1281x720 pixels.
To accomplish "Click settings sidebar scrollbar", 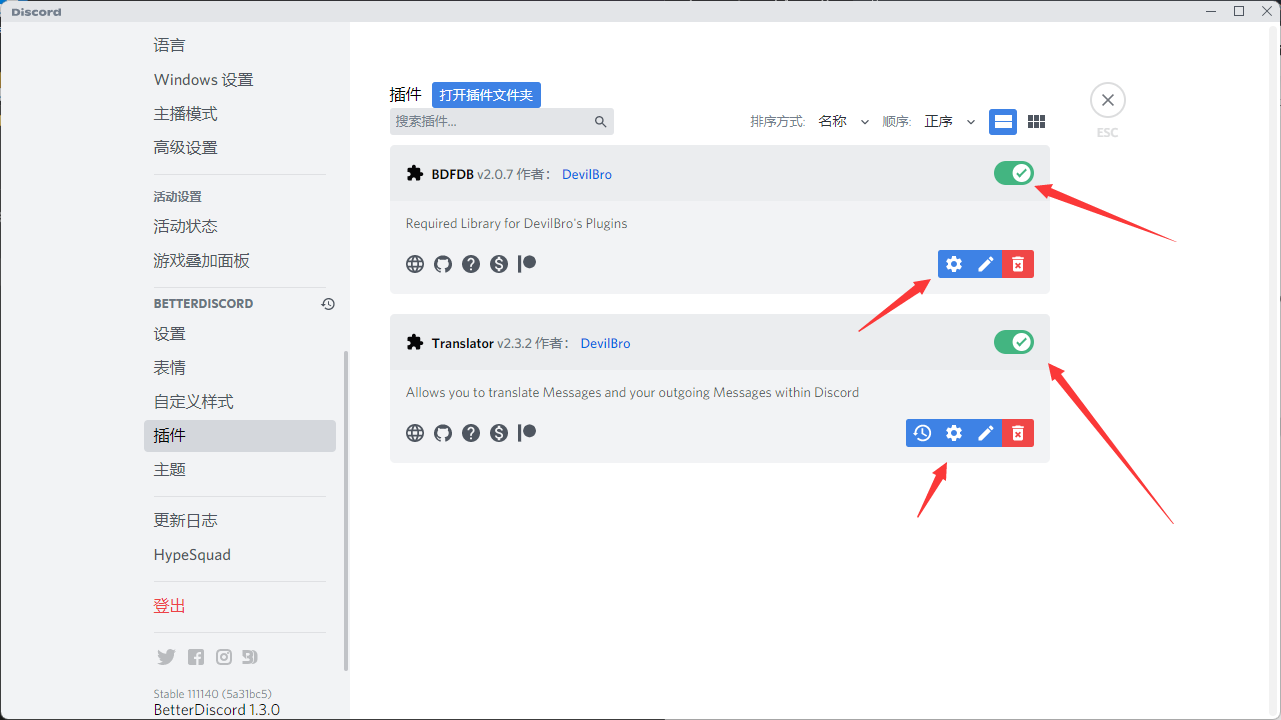I will 346,510.
